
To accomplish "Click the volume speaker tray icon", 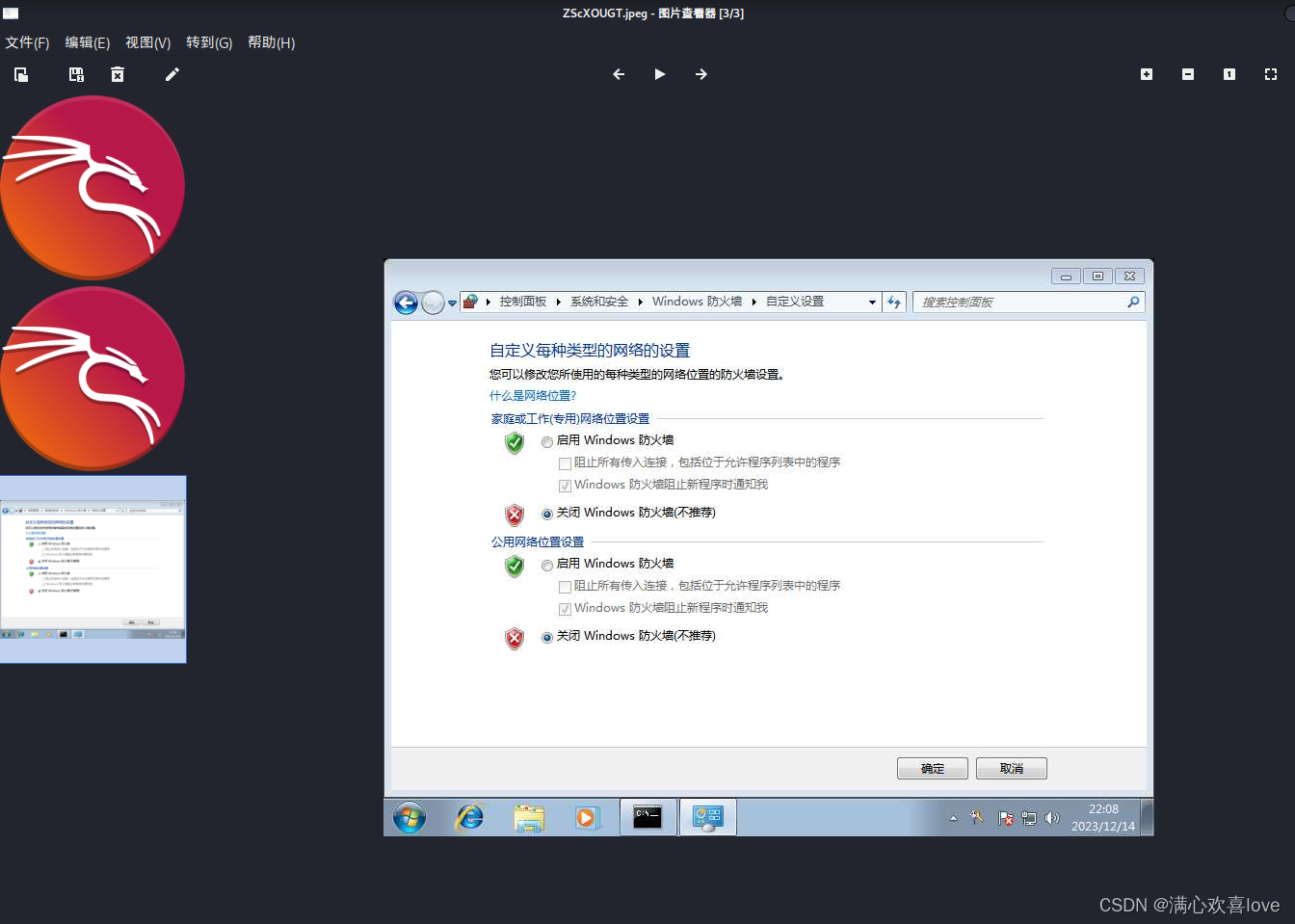I will 1052,818.
